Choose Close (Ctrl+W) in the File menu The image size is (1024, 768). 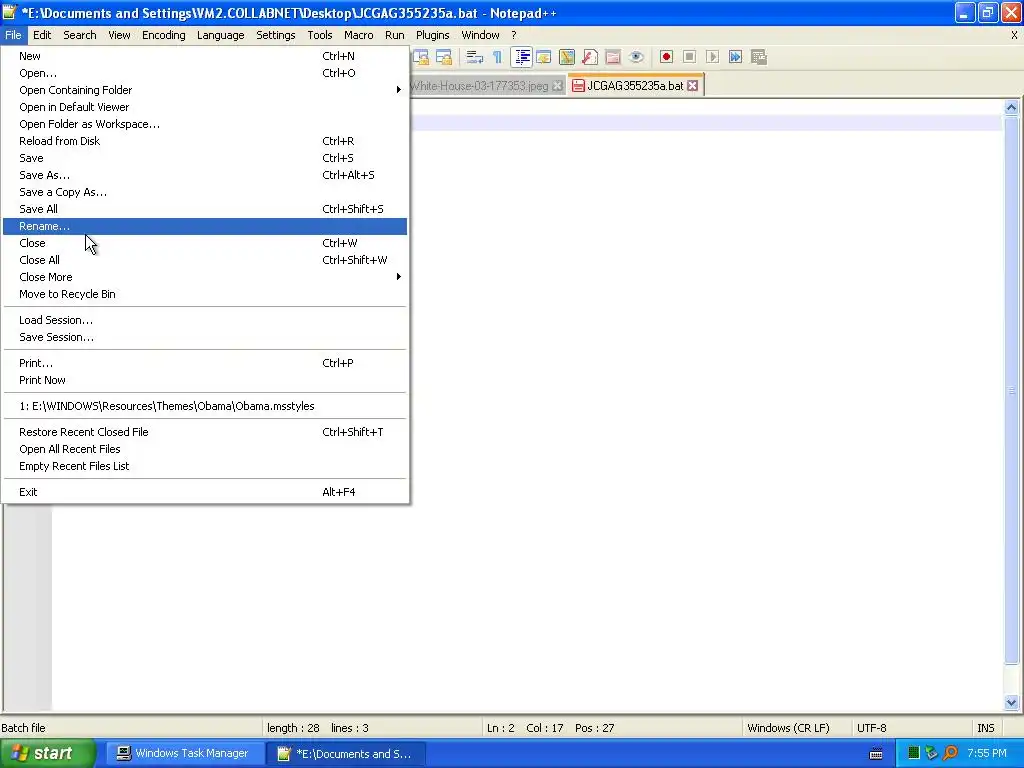click(204, 243)
